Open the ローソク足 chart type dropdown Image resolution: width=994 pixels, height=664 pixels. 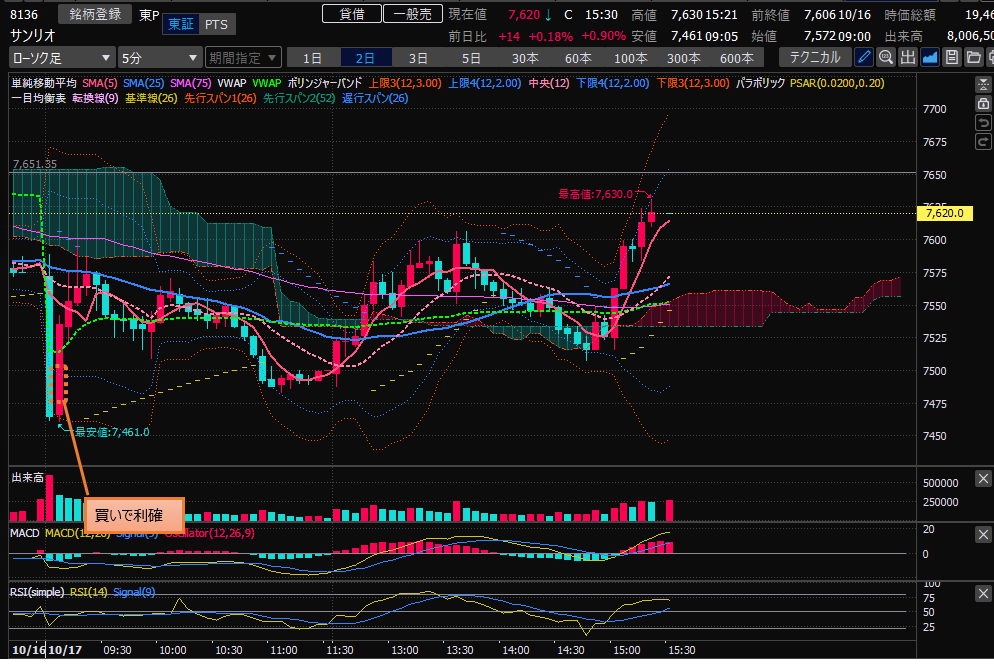(62, 57)
